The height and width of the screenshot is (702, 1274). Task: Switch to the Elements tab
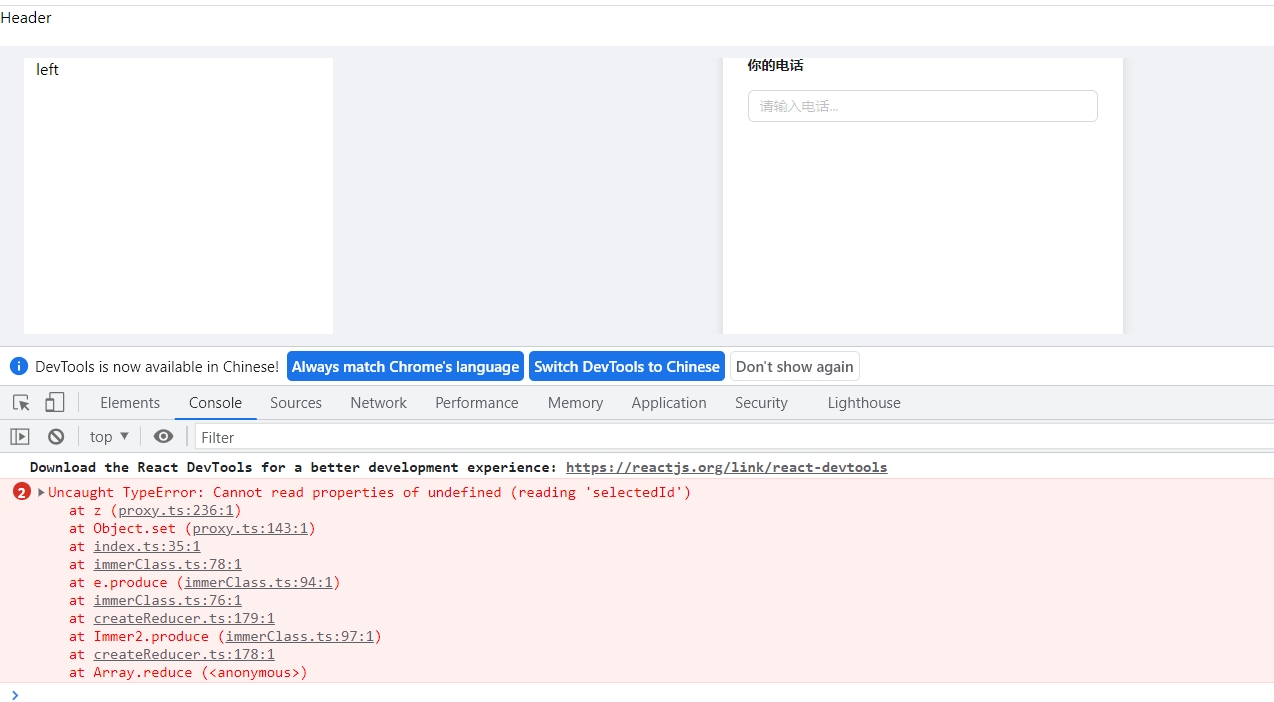coord(130,403)
